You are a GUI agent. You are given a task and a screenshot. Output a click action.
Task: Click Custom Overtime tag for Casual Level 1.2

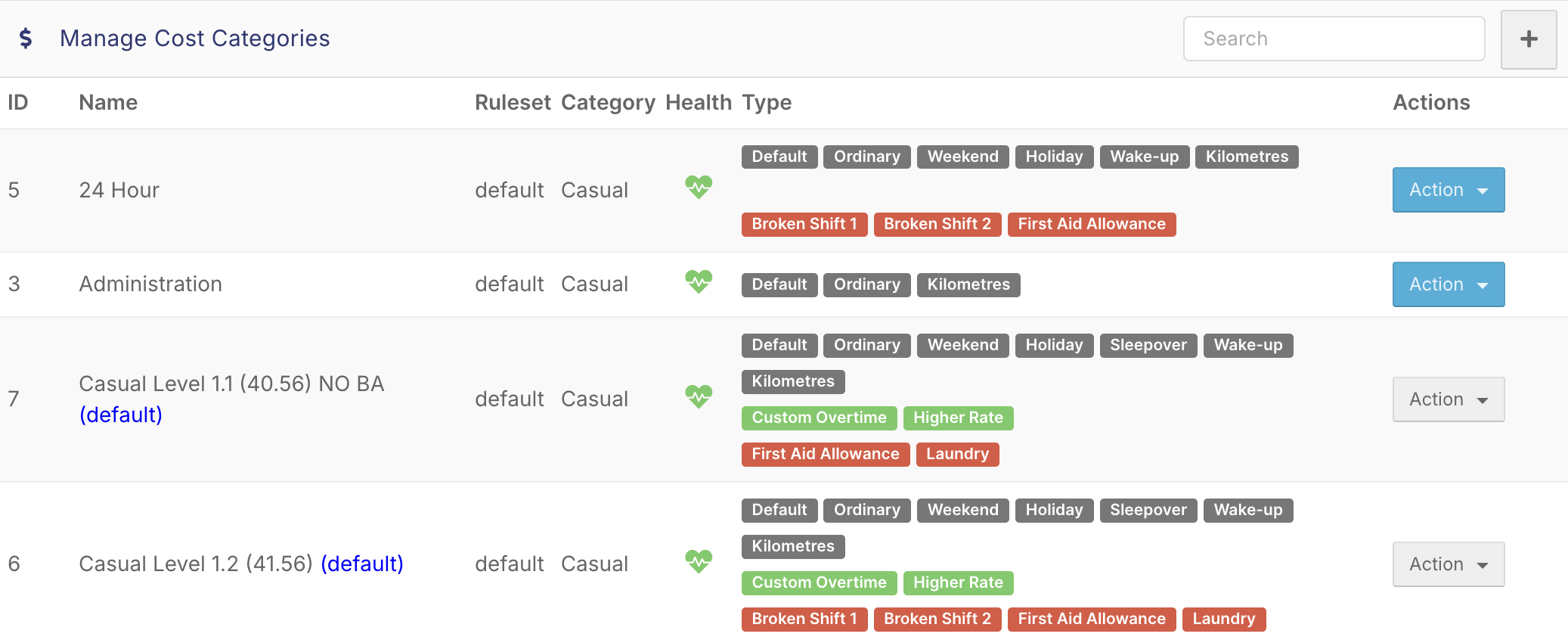pyautogui.click(x=819, y=582)
